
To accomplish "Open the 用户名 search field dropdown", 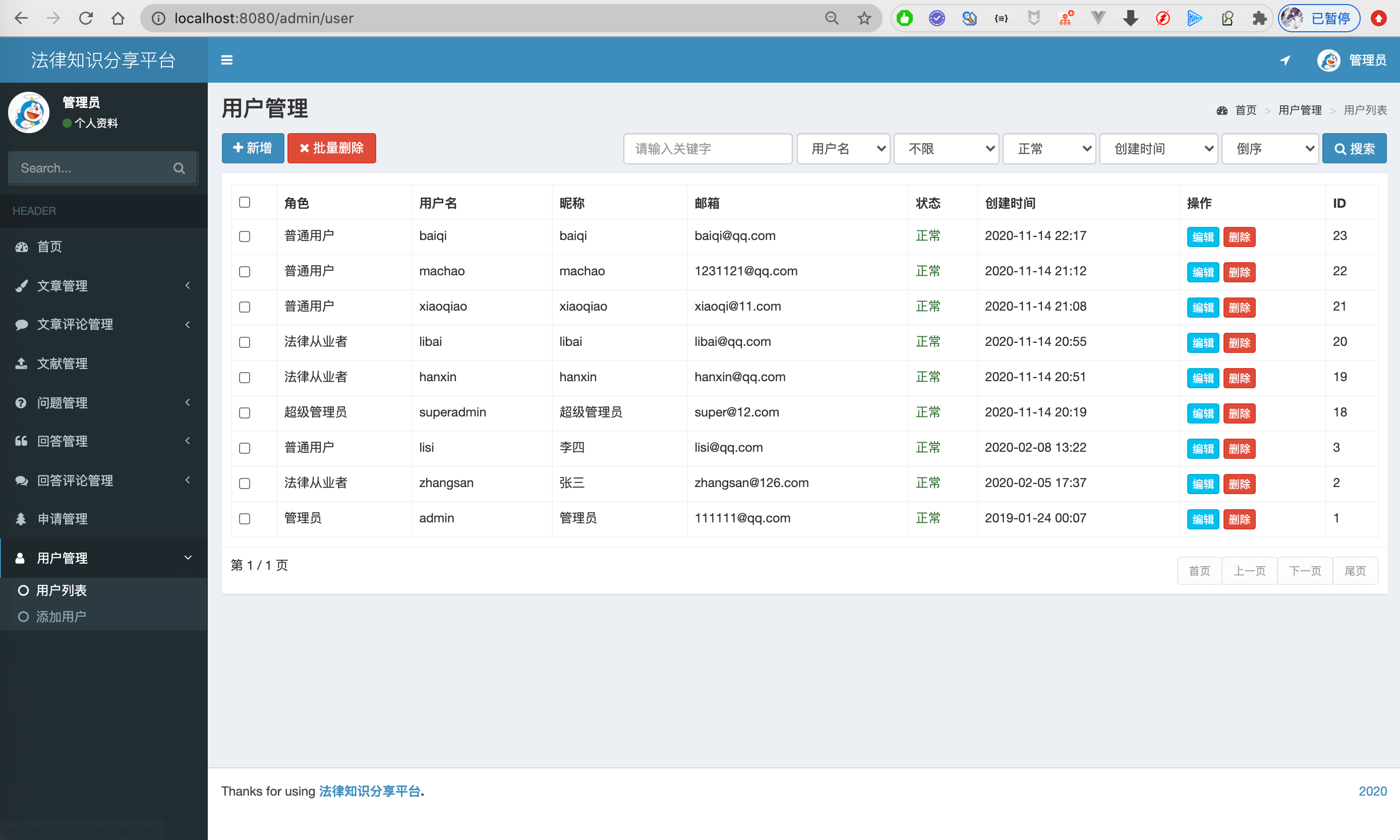I will pyautogui.click(x=843, y=148).
